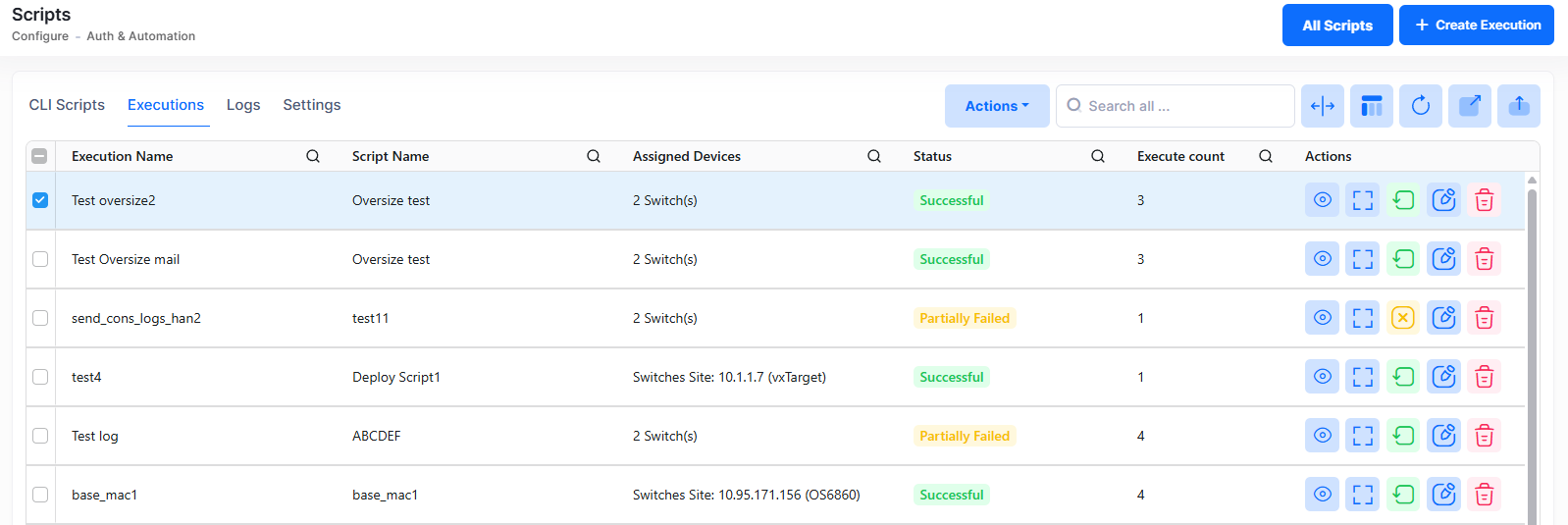Click the Configure breadcrumb link

[40, 36]
